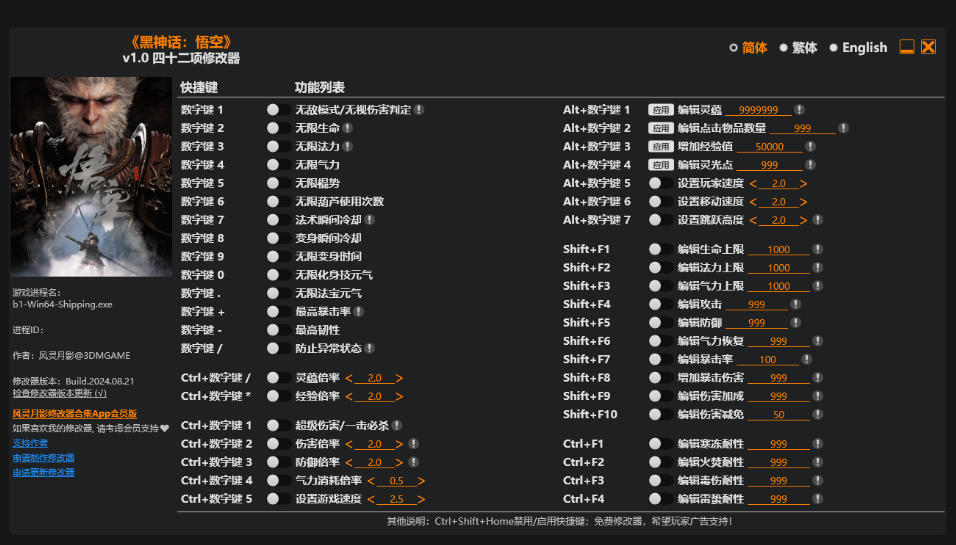Toggle 设置玩家速度 switch
Image resolution: width=956 pixels, height=545 pixels.
tap(660, 183)
